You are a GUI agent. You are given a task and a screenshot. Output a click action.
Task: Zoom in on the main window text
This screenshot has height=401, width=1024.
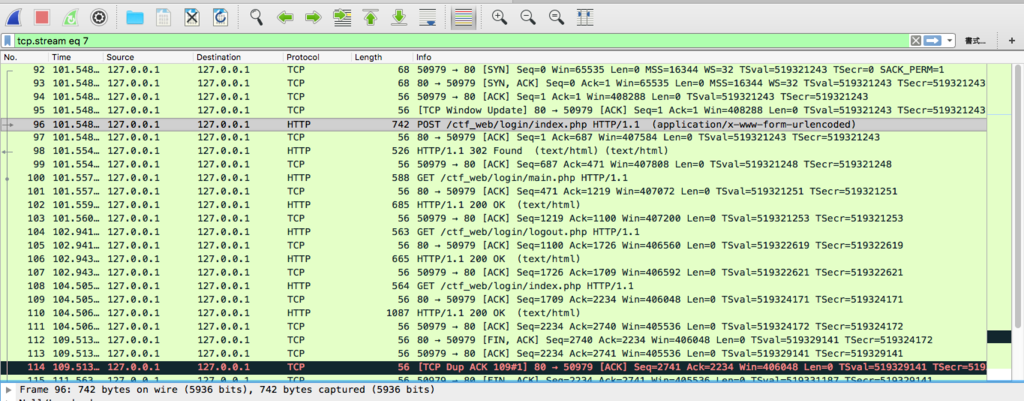500,17
